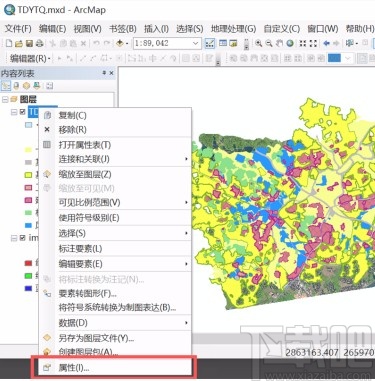375x381 pixels.
Task: Click the red legend swatch under im layer
Action: point(29,263)
